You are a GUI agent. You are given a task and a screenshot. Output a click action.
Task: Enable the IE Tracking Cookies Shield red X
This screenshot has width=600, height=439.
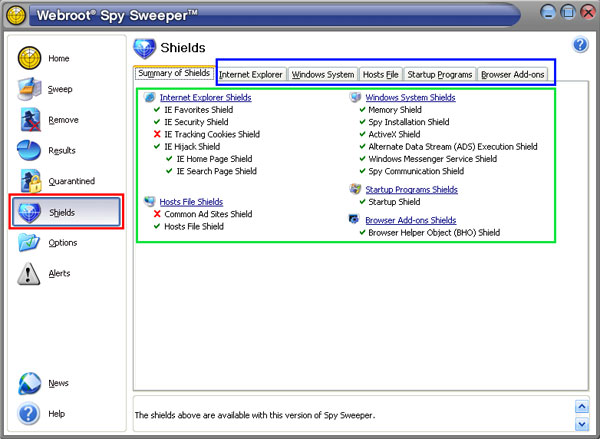coord(157,134)
